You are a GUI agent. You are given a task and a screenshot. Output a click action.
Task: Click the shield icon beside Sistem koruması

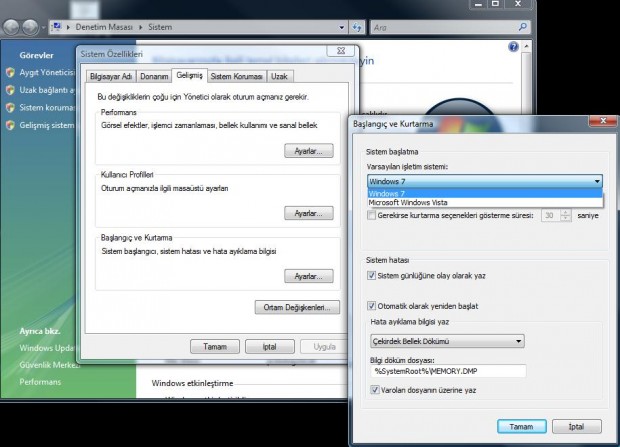(10, 107)
